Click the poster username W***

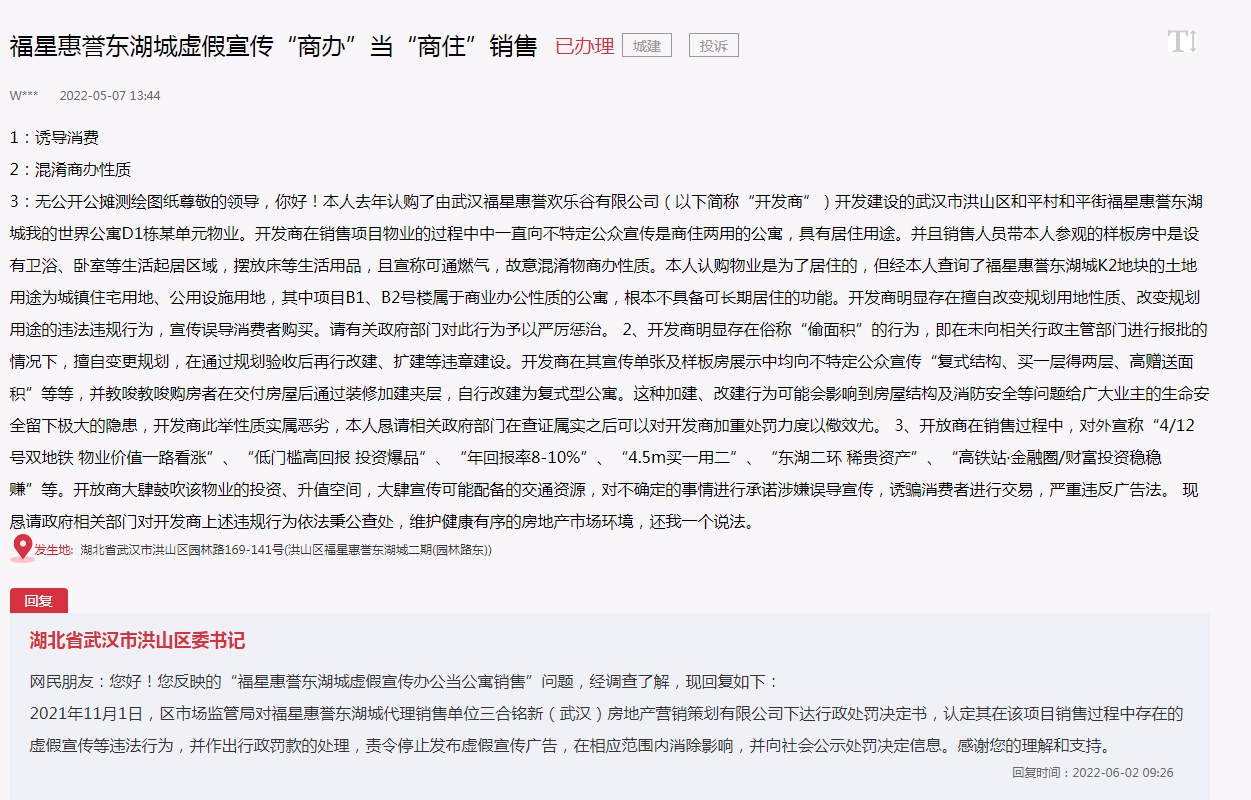pyautogui.click(x=24, y=96)
